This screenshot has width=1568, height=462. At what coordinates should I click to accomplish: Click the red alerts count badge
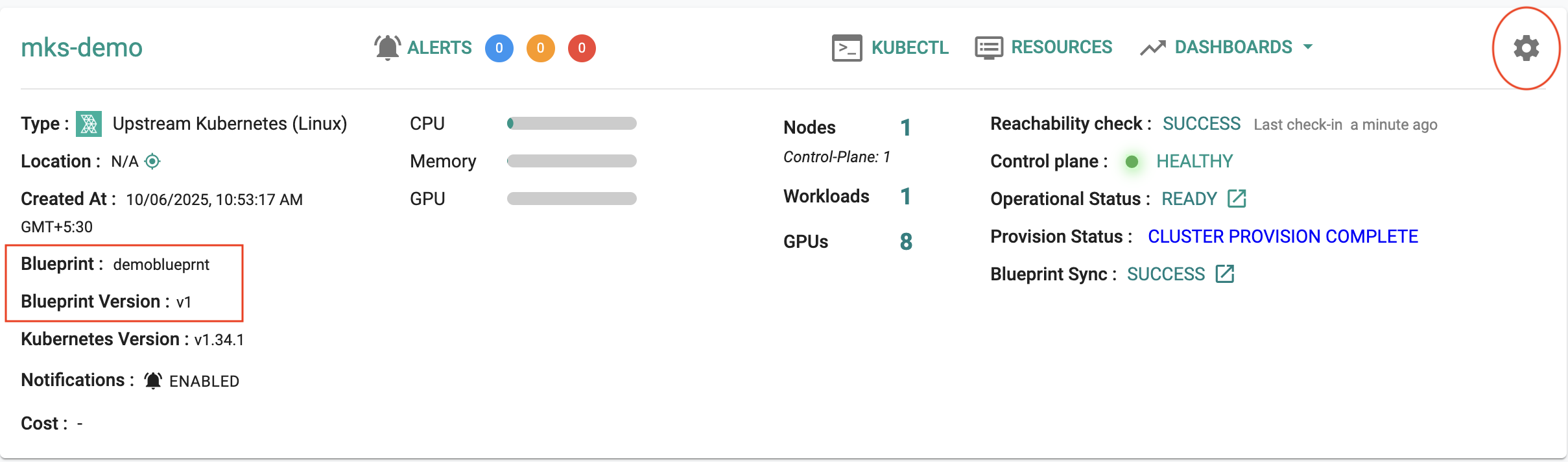coord(582,48)
